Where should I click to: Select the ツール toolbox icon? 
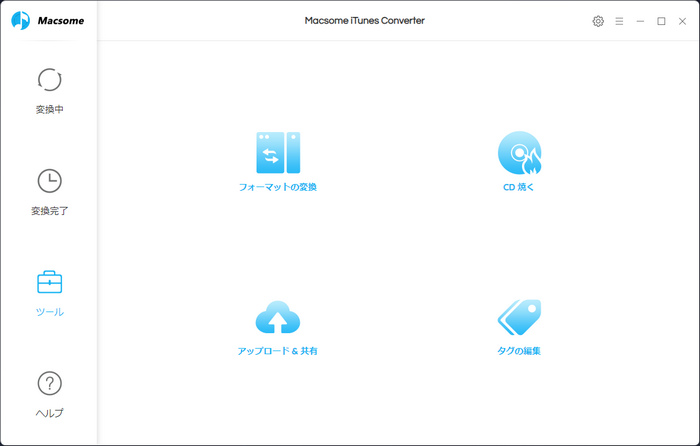tap(49, 282)
